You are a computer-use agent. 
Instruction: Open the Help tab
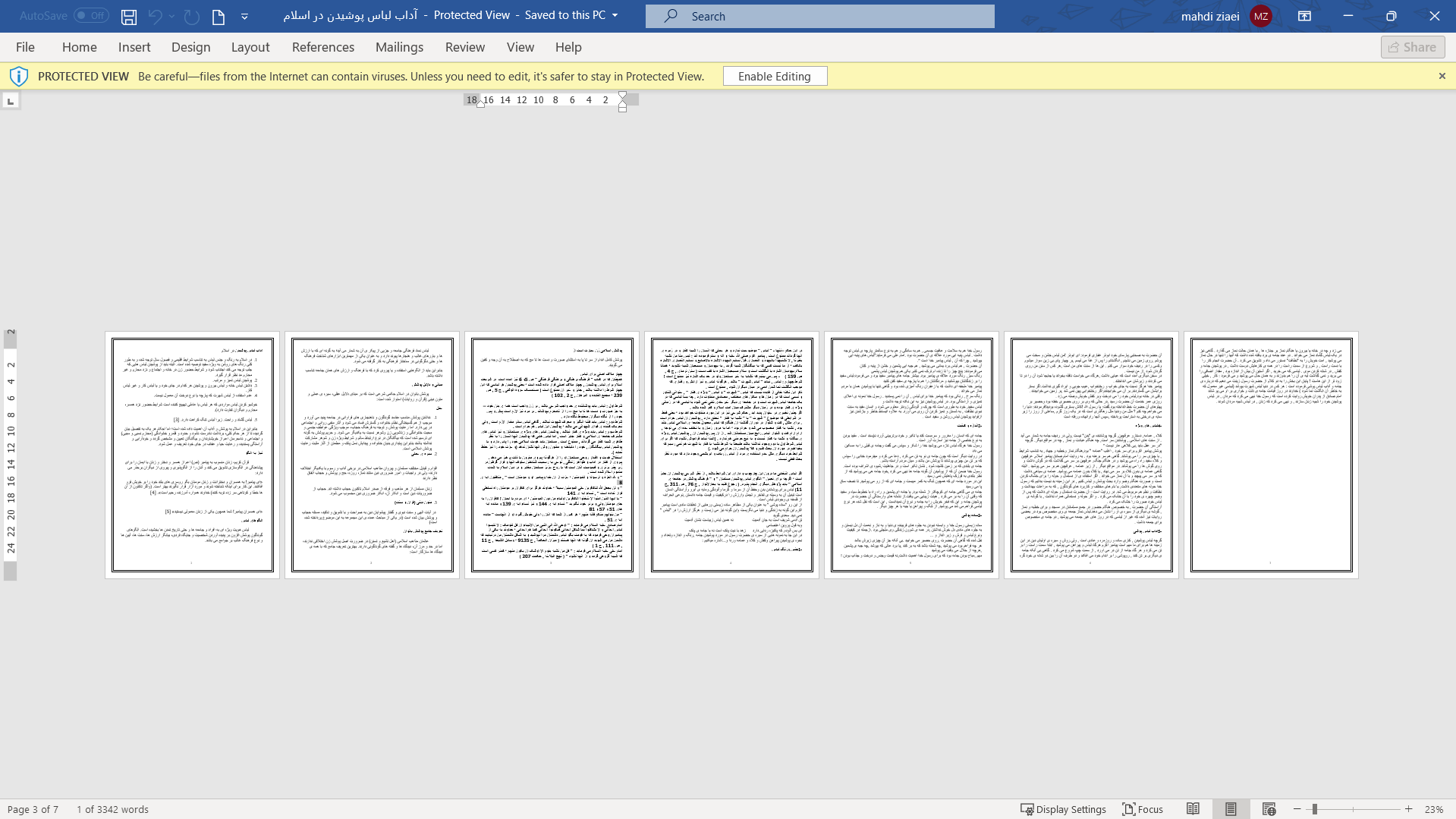click(x=568, y=47)
